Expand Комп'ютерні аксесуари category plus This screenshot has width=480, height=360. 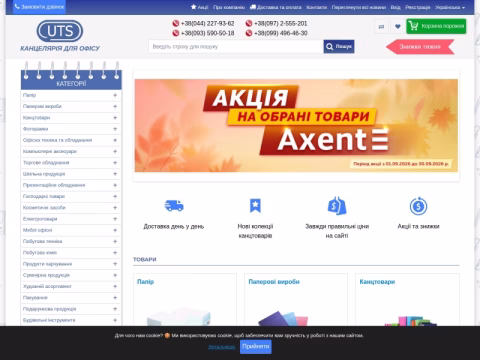pyautogui.click(x=115, y=151)
